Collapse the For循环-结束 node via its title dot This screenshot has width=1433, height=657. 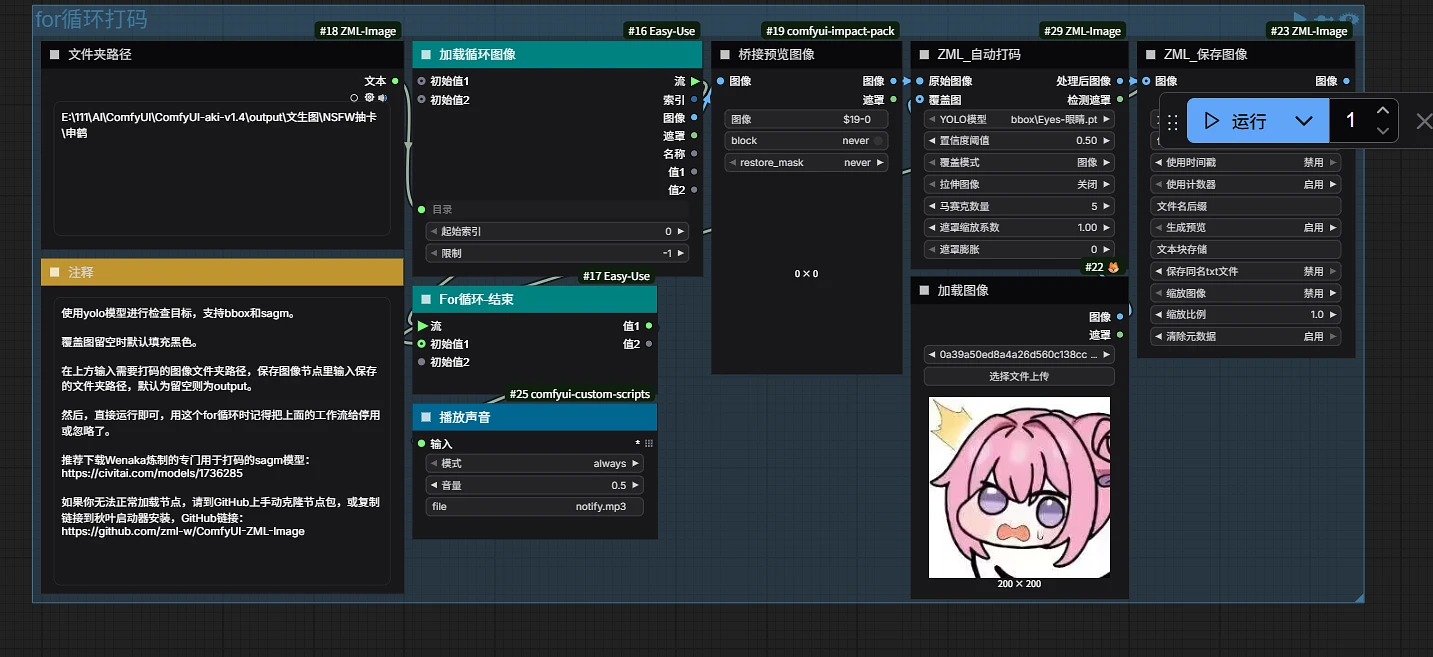(427, 299)
